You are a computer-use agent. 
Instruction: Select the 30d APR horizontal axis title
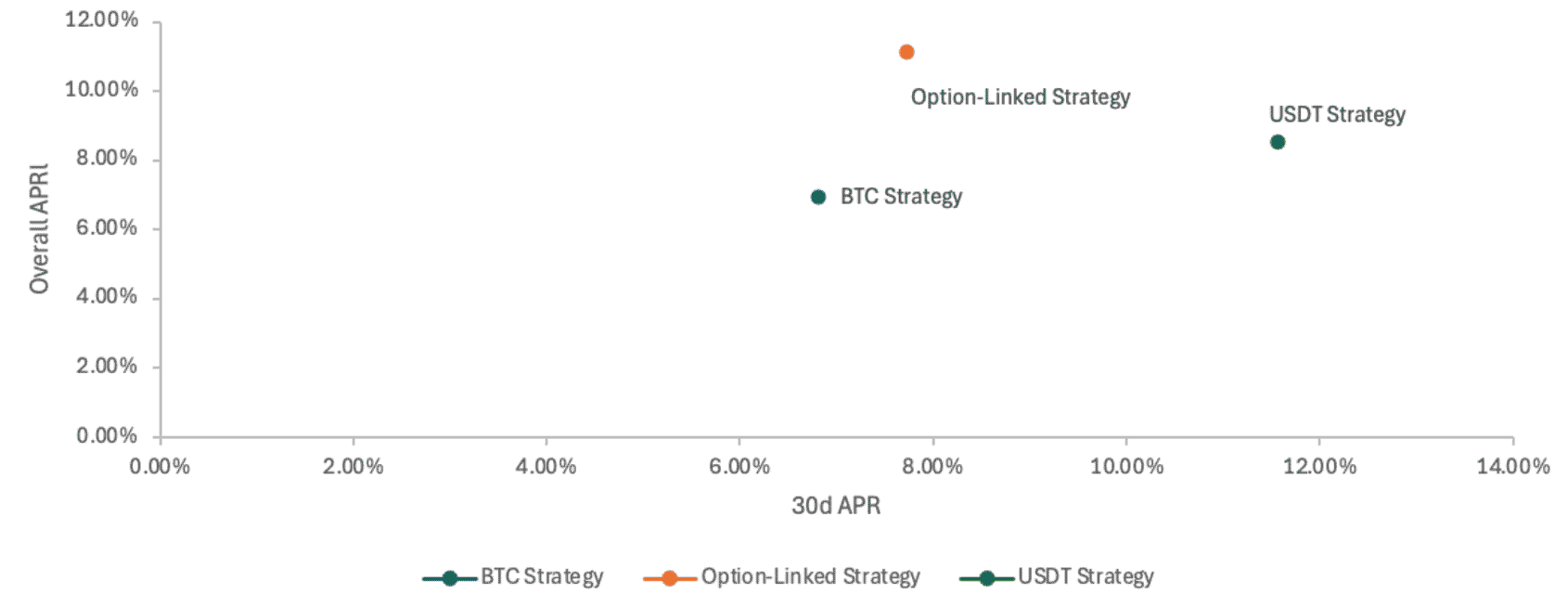click(x=836, y=506)
